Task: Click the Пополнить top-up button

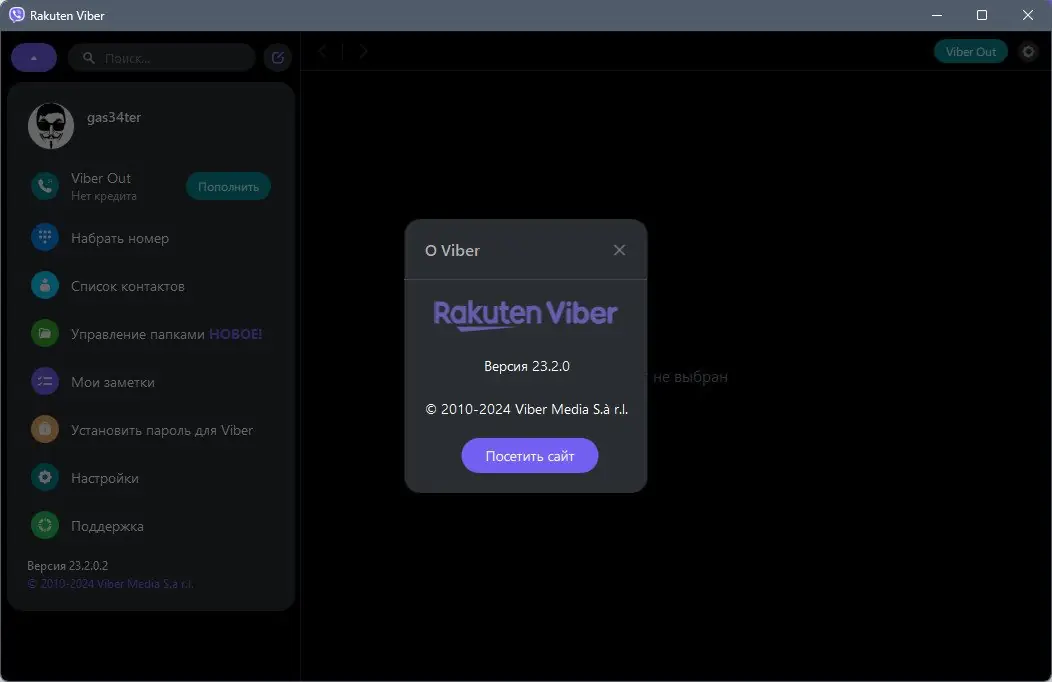Action: point(228,186)
